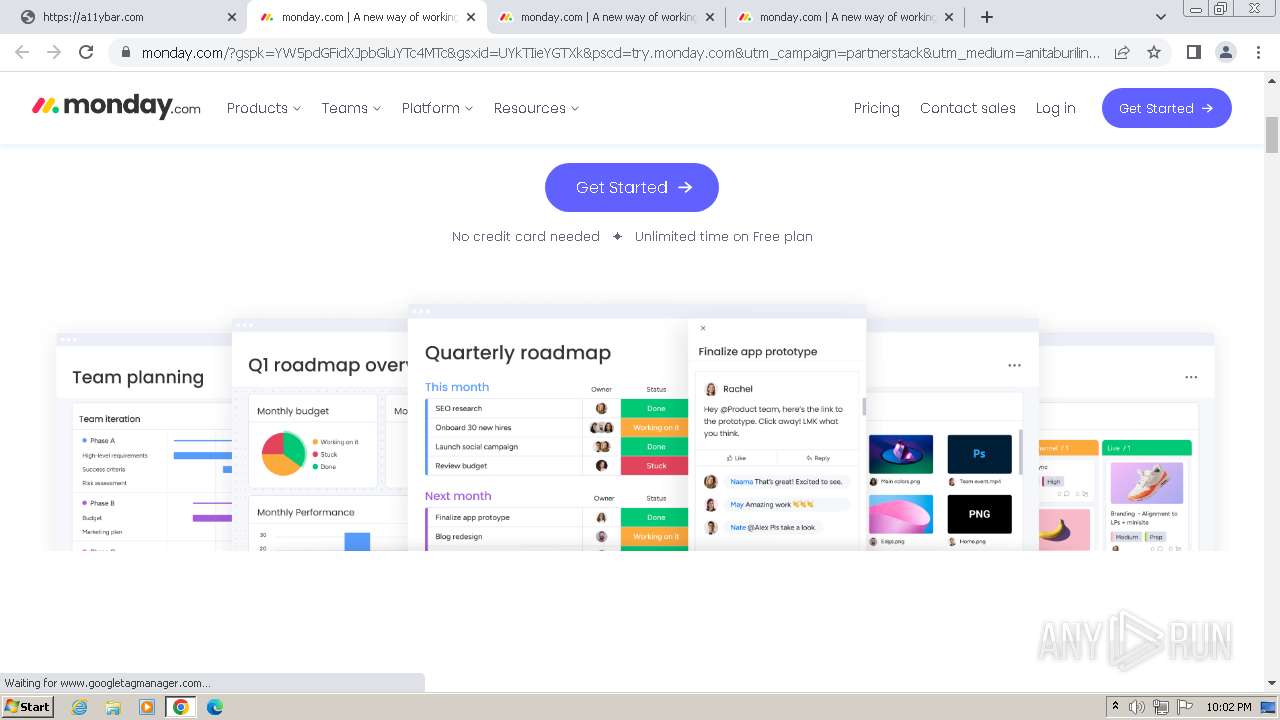Open the Contact sales link
The image size is (1280, 720).
coord(968,108)
